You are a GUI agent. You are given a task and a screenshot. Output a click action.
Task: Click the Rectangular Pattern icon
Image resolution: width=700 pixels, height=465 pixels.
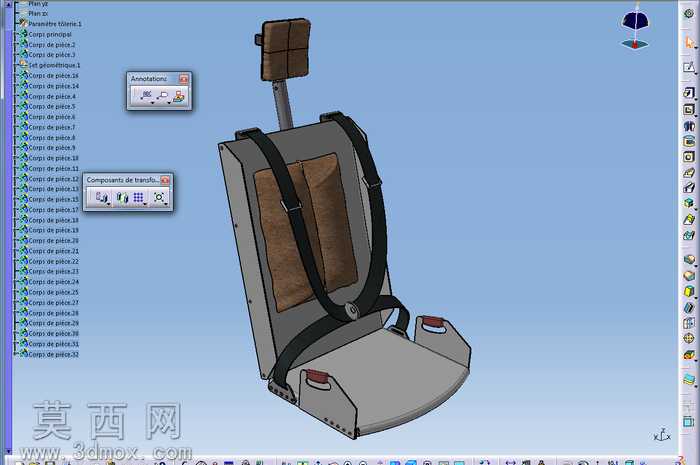pos(138,197)
